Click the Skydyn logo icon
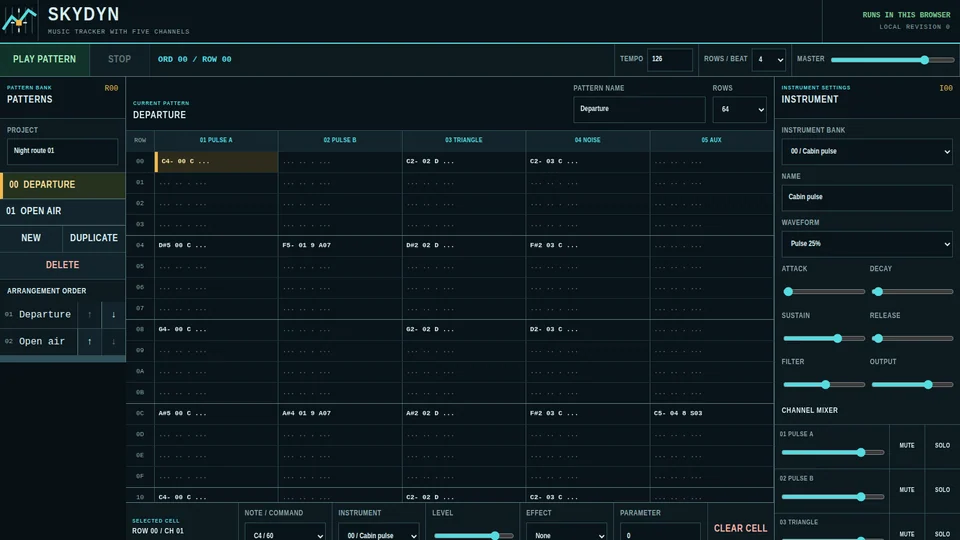960x540 pixels. 19,21
